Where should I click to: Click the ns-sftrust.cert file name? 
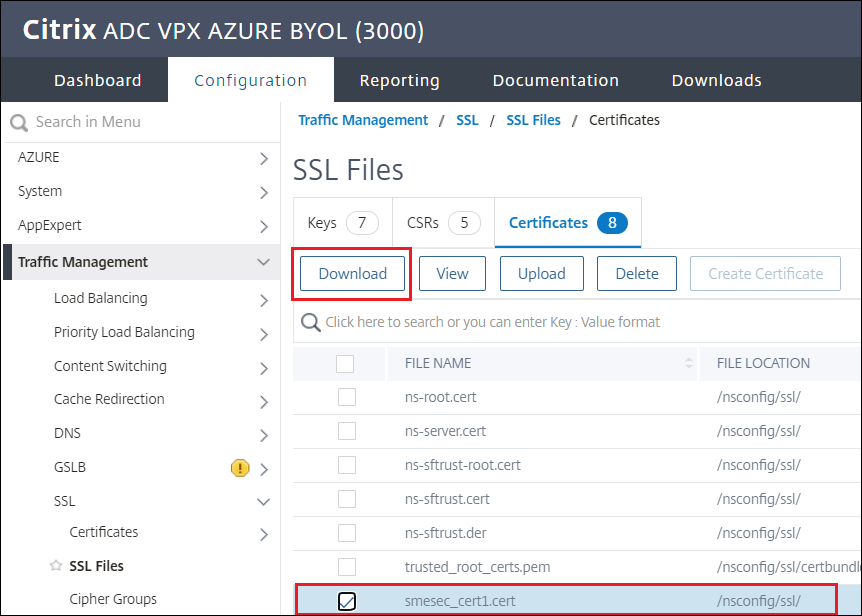pyautogui.click(x=447, y=500)
